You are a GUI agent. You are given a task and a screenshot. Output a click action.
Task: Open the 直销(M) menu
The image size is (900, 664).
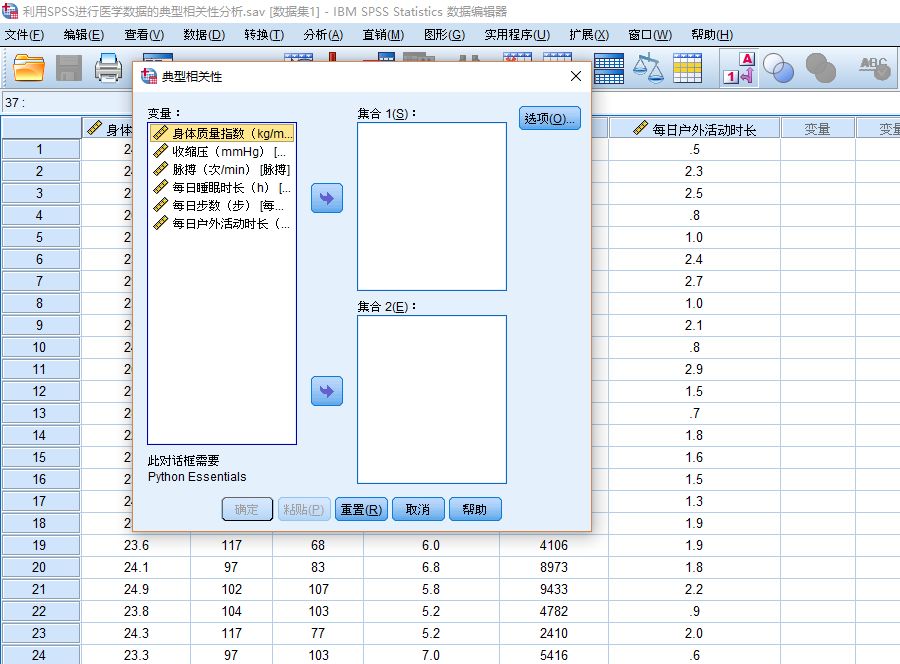pos(383,35)
